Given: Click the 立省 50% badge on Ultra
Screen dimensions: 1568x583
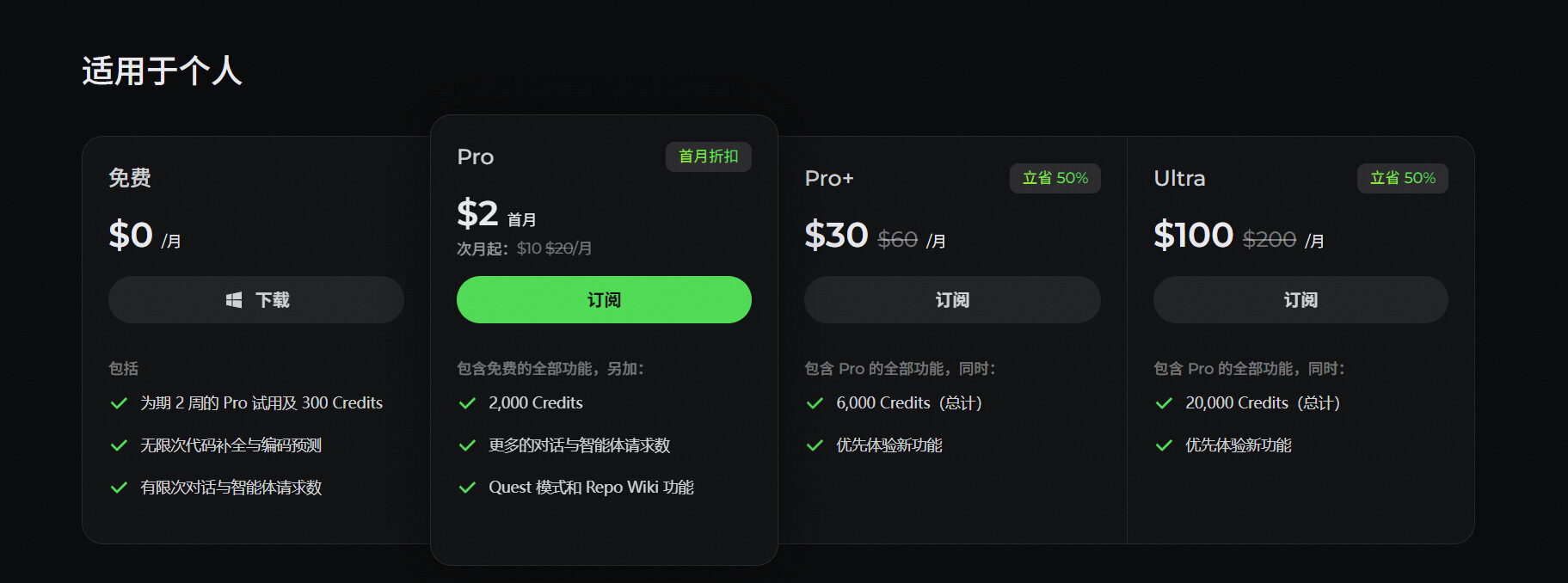Looking at the screenshot, I should tap(1402, 178).
